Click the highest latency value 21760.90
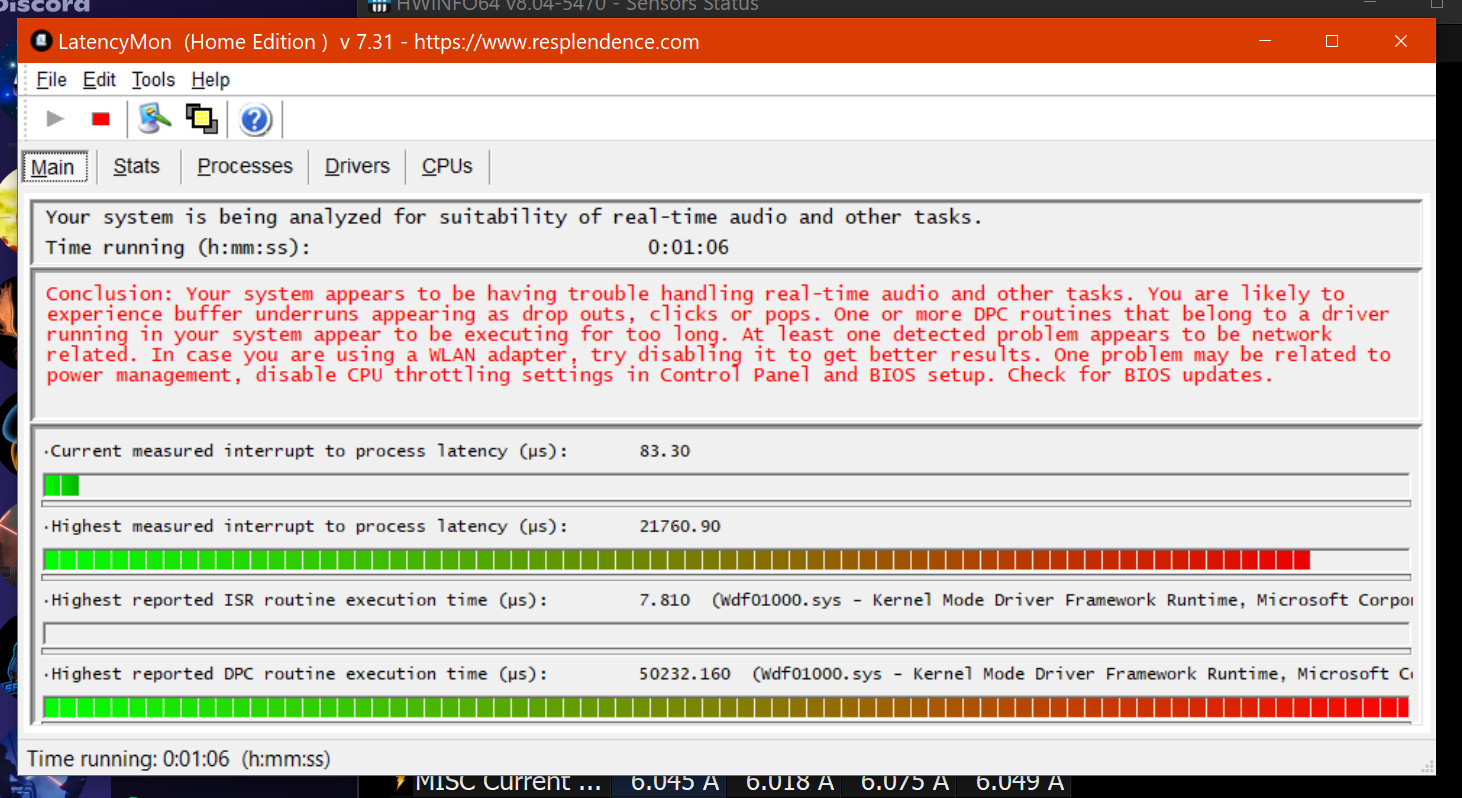 coord(680,526)
